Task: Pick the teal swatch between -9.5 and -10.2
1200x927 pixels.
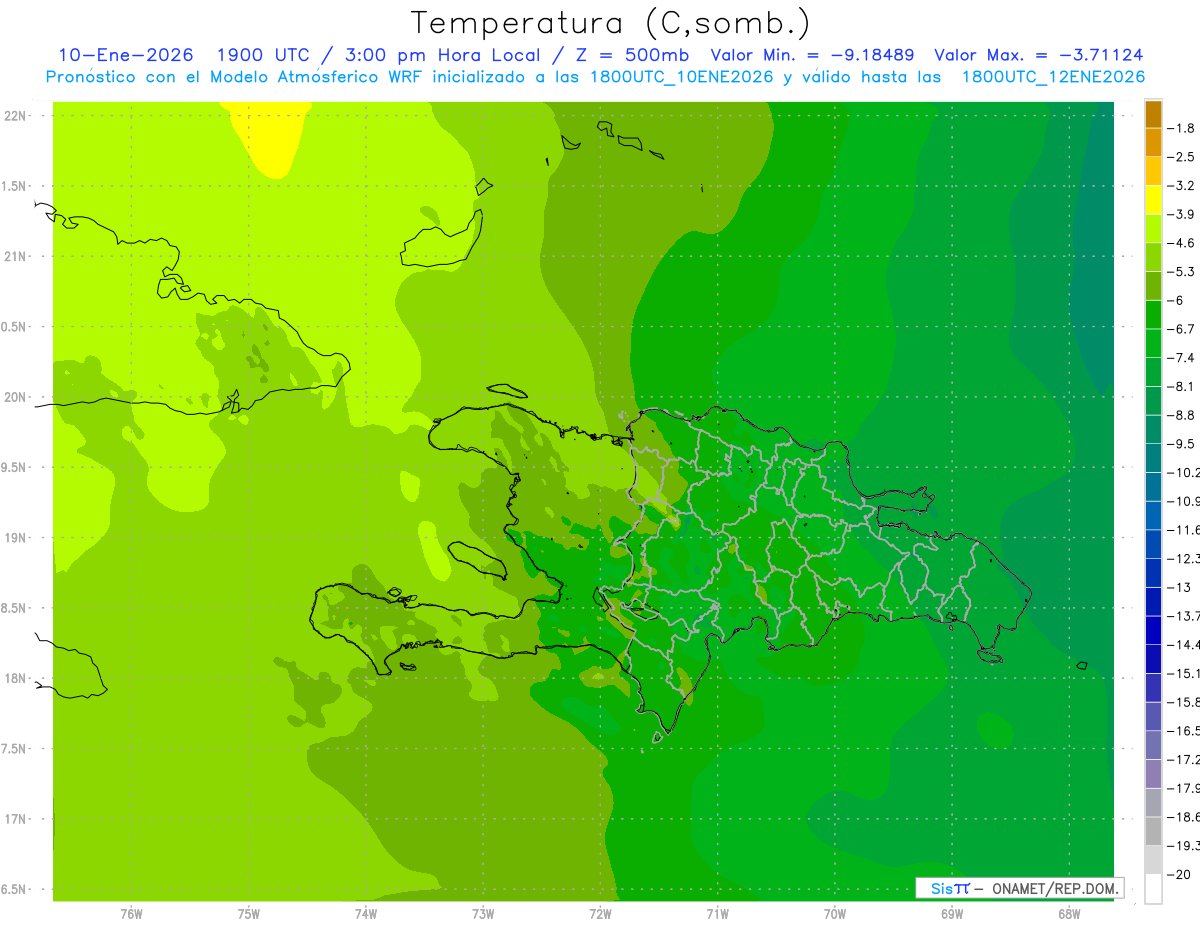Action: (x=1153, y=457)
